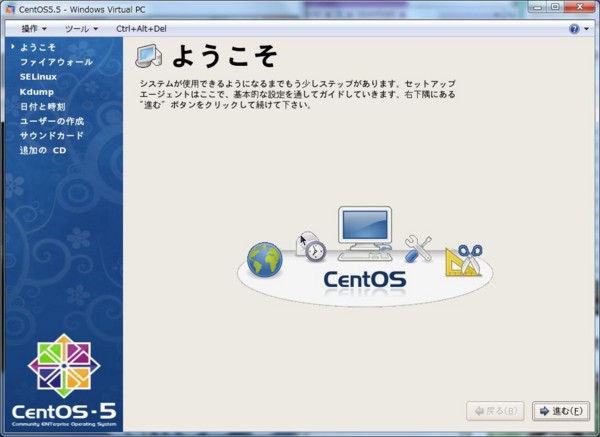This screenshot has height=437, width=600.
Task: Click the CentOS text logo in the graphic
Action: [x=365, y=280]
